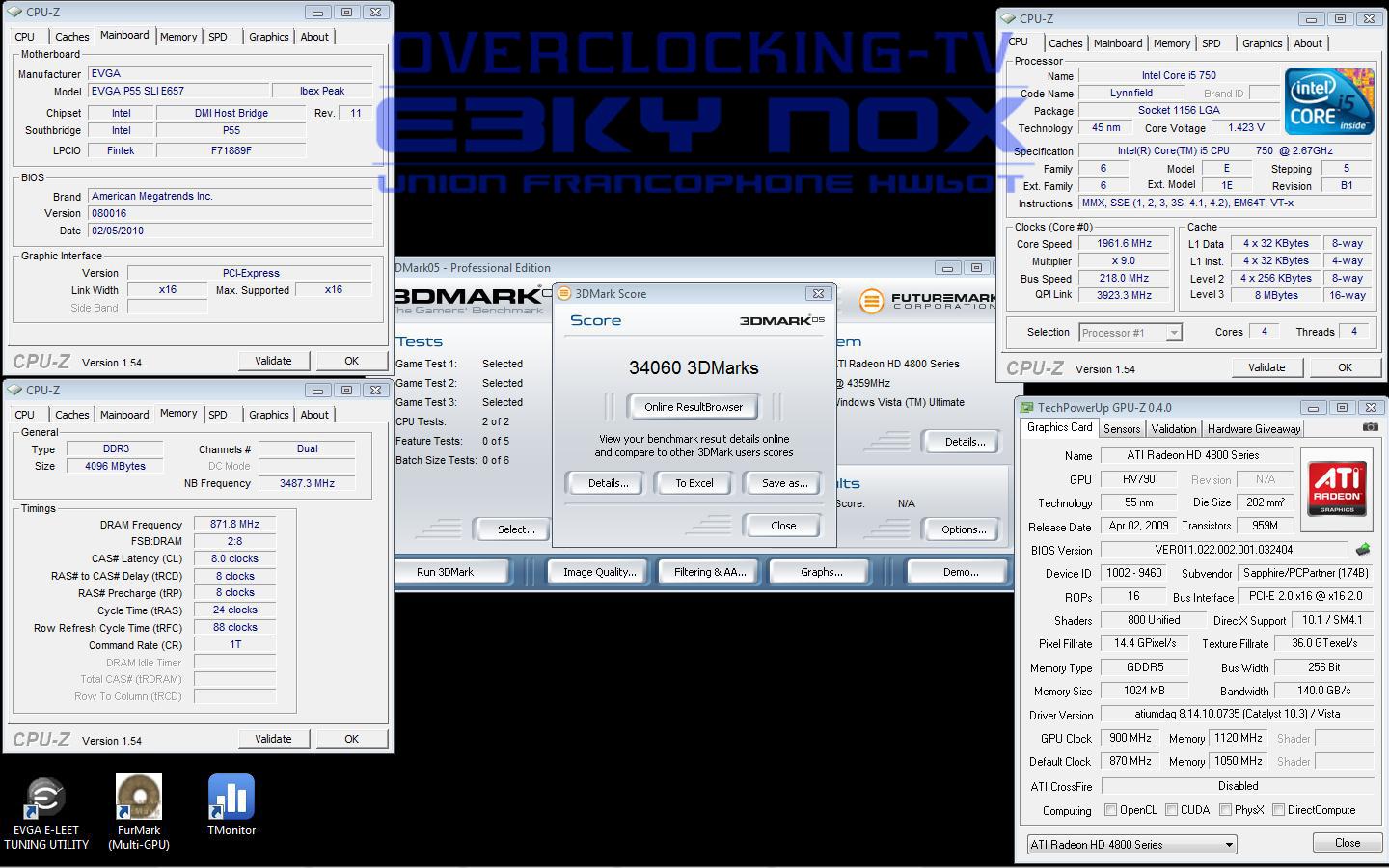Click Details... in the 3DMark Score dialog

(x=609, y=483)
